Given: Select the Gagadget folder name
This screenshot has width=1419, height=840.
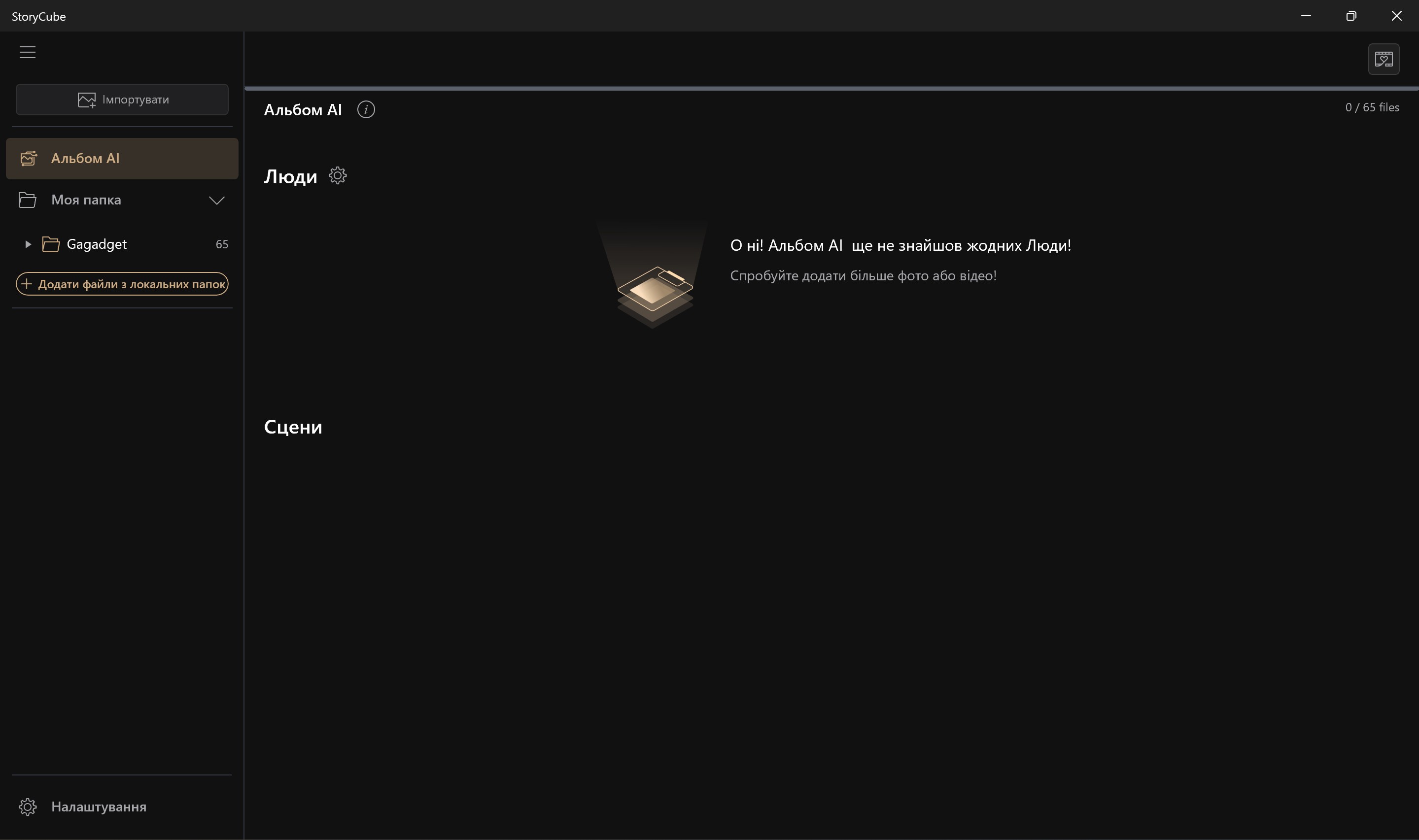Looking at the screenshot, I should 97,244.
